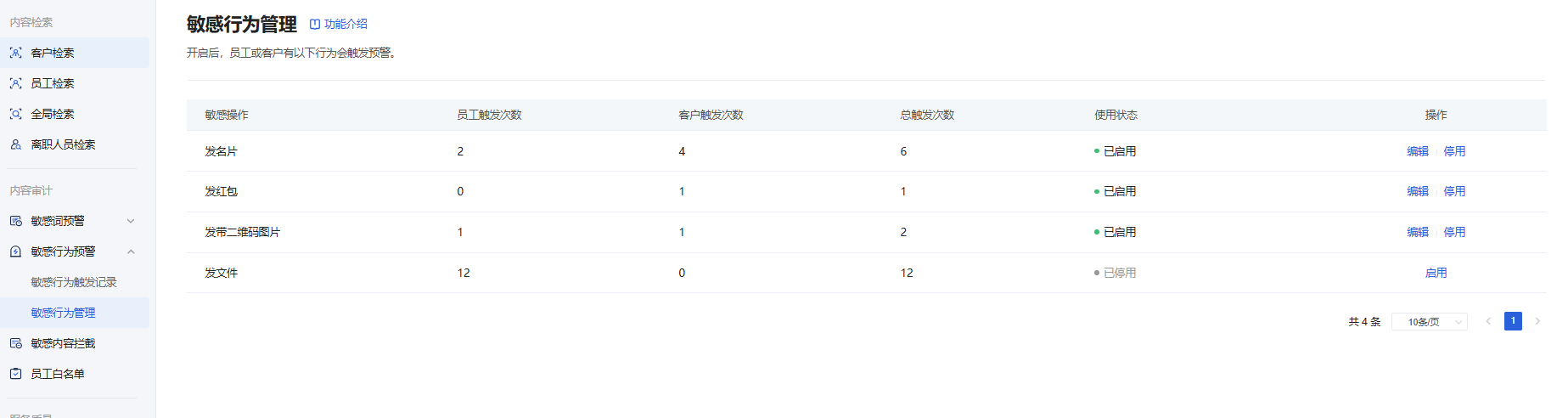Screen dimensions: 1568x418
Task: Click the 敏感内容拦截 sidebar icon
Action: click(15, 343)
